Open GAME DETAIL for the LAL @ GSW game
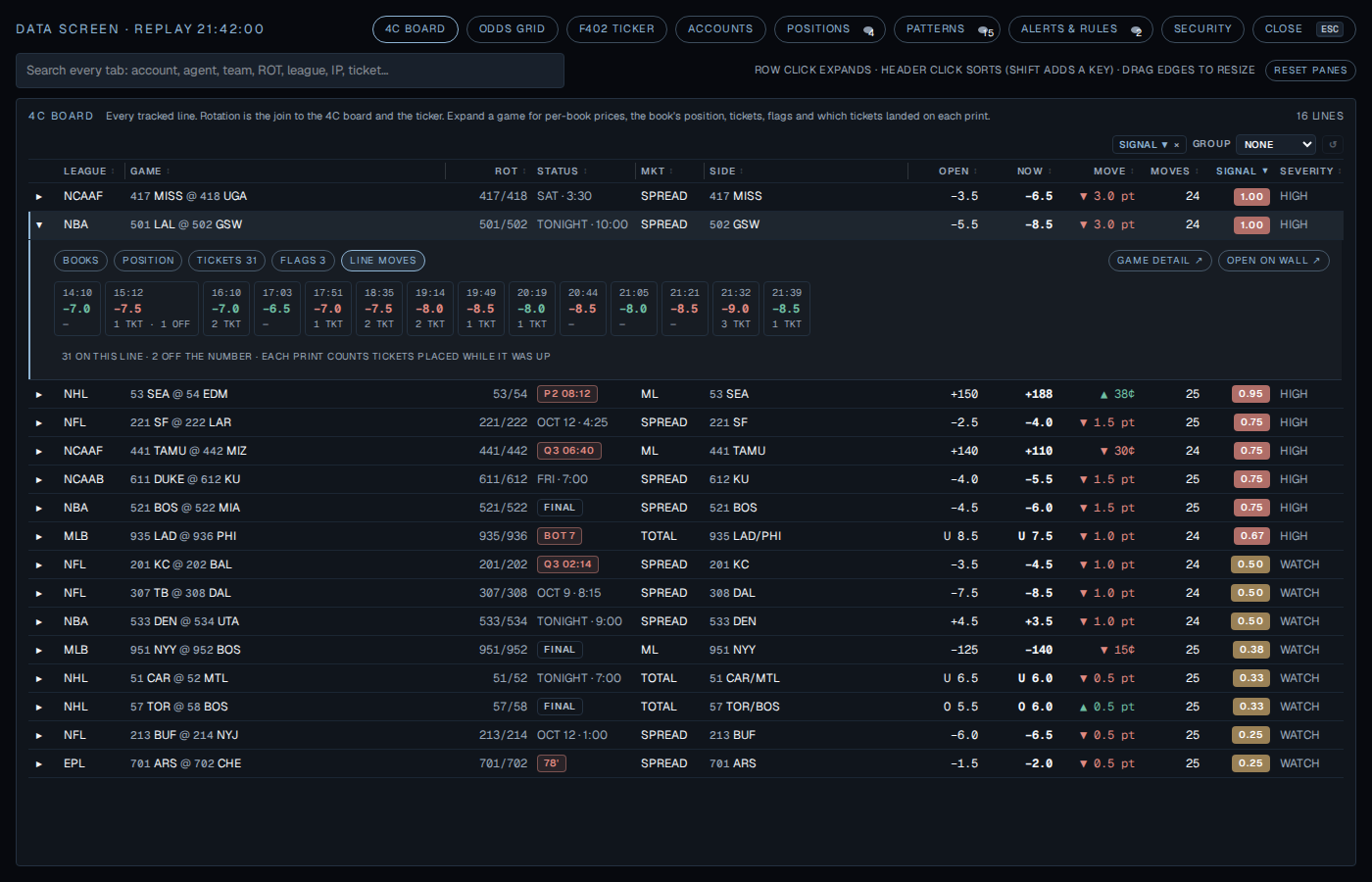1372x882 pixels. [1160, 261]
